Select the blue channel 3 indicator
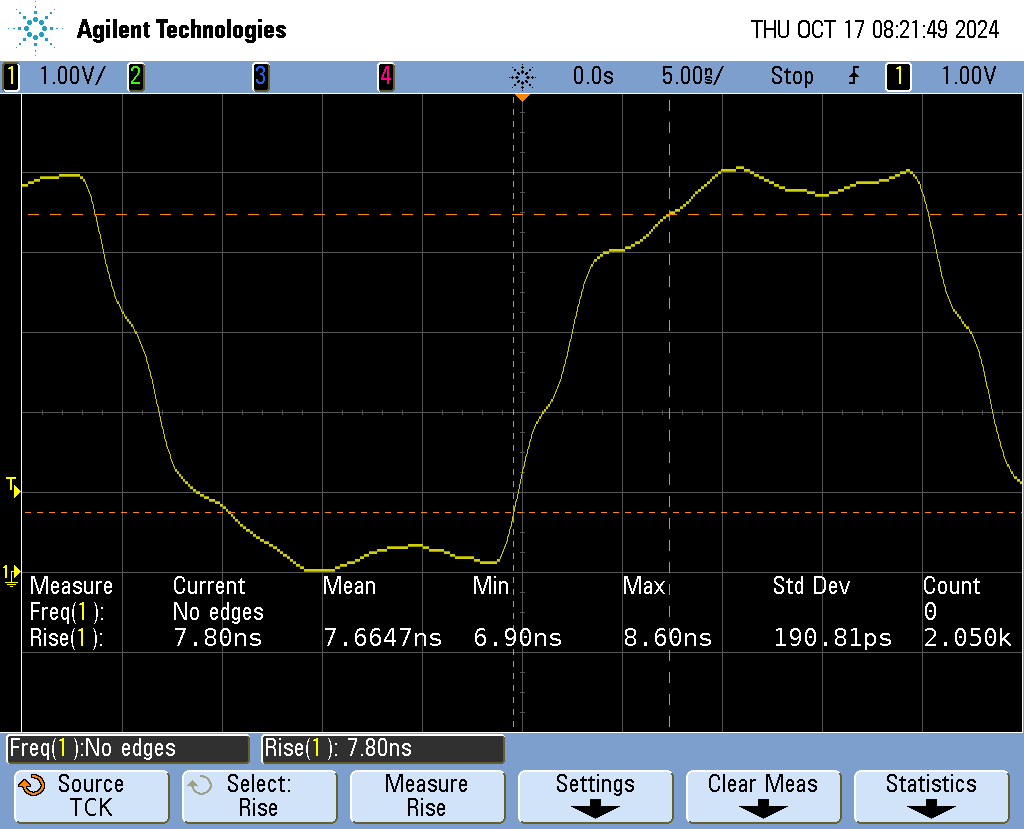The height and width of the screenshot is (829, 1024). pyautogui.click(x=260, y=76)
